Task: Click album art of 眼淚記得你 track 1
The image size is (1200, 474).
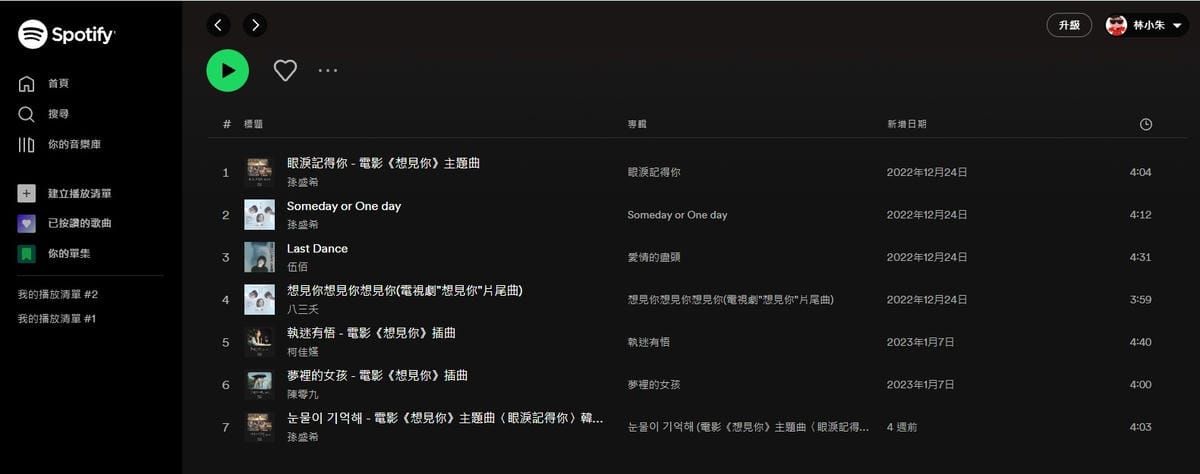Action: pyautogui.click(x=259, y=172)
